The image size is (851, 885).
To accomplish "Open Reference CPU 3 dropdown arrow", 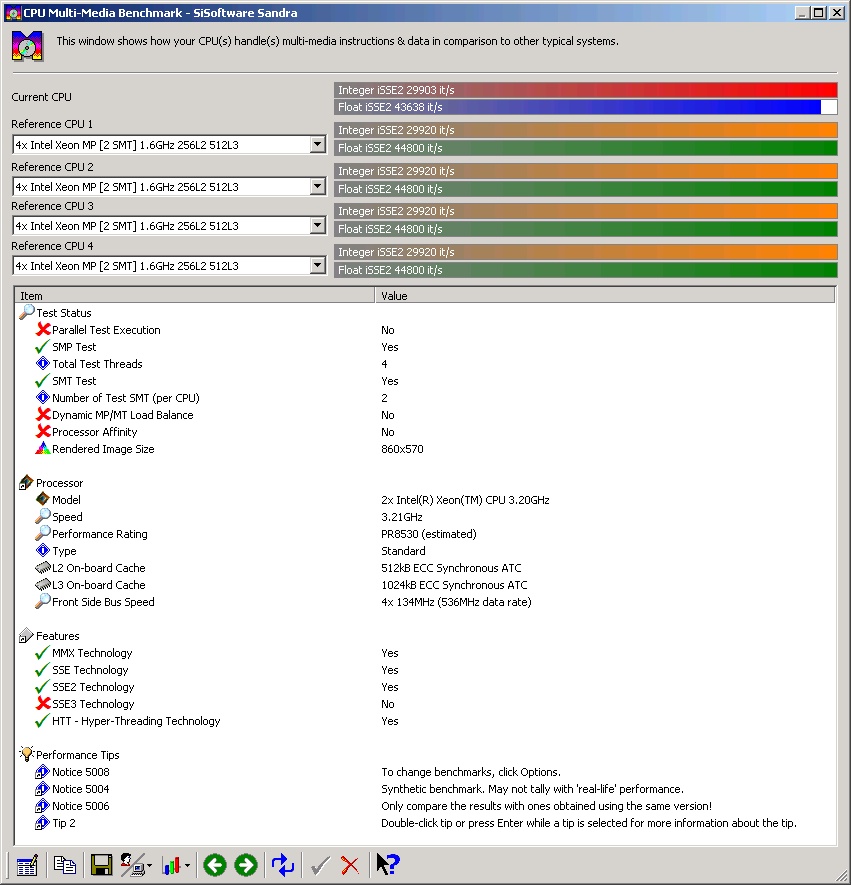I will [x=318, y=226].
